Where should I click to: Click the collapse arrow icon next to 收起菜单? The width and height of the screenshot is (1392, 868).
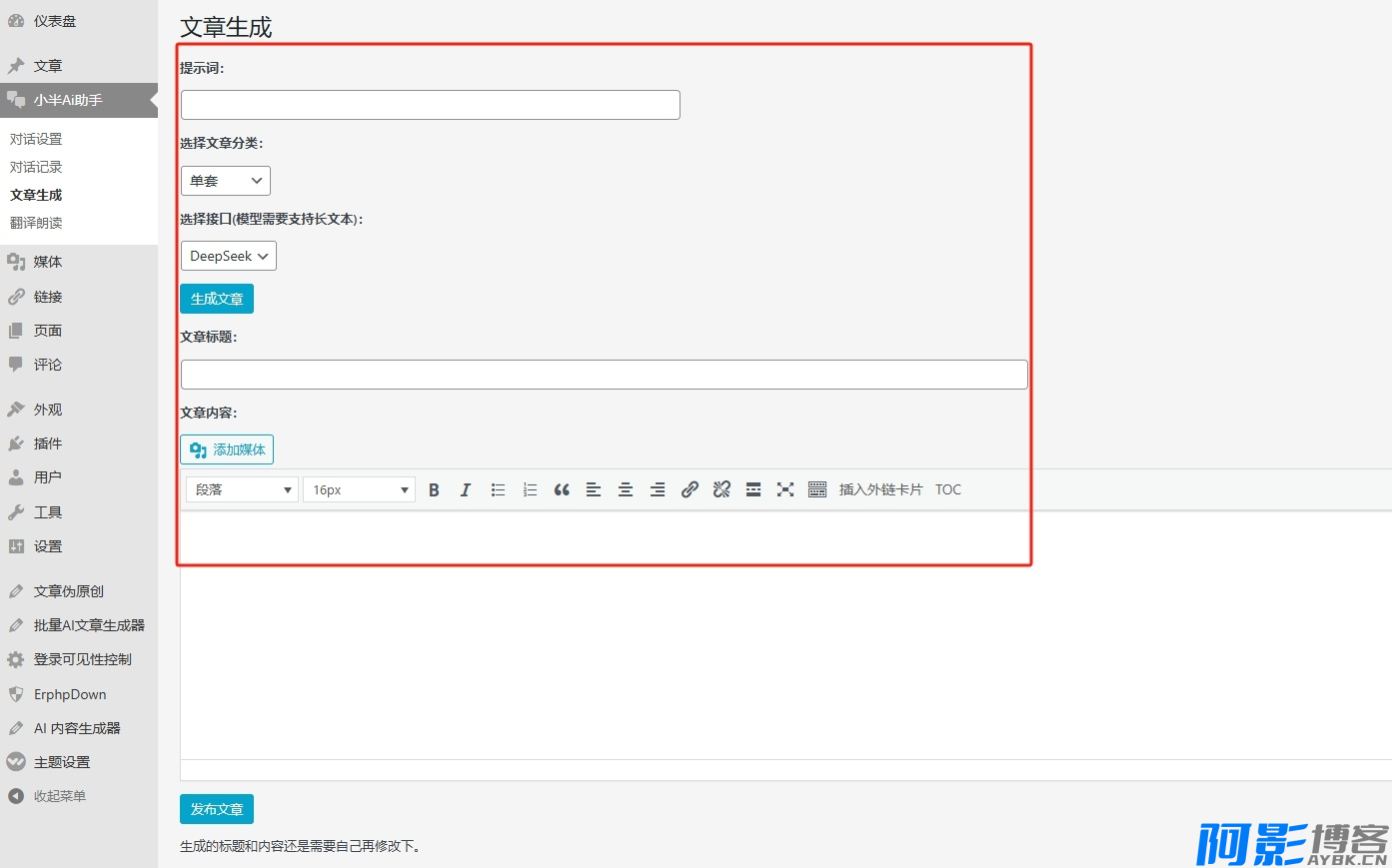point(16,796)
